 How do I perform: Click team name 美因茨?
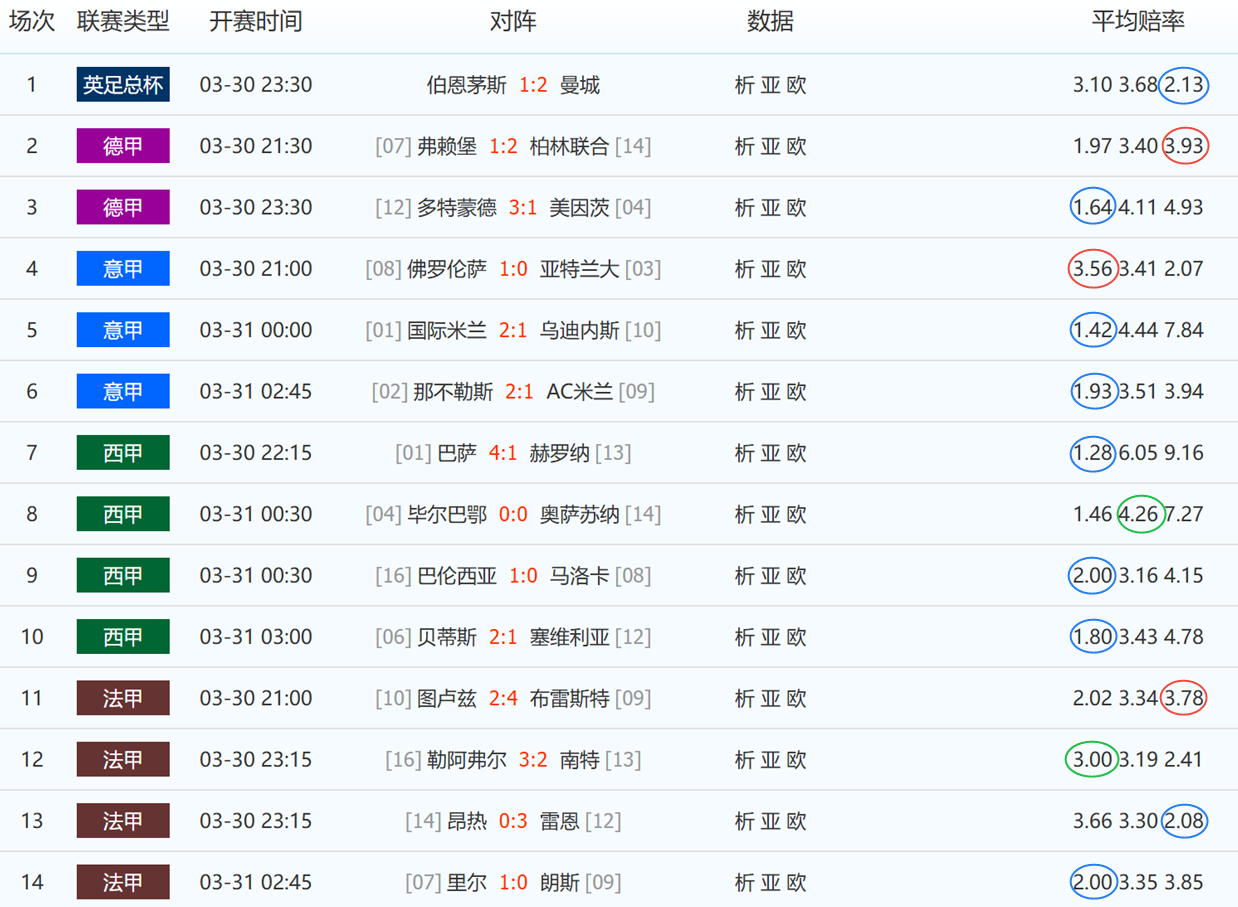[x=579, y=207]
